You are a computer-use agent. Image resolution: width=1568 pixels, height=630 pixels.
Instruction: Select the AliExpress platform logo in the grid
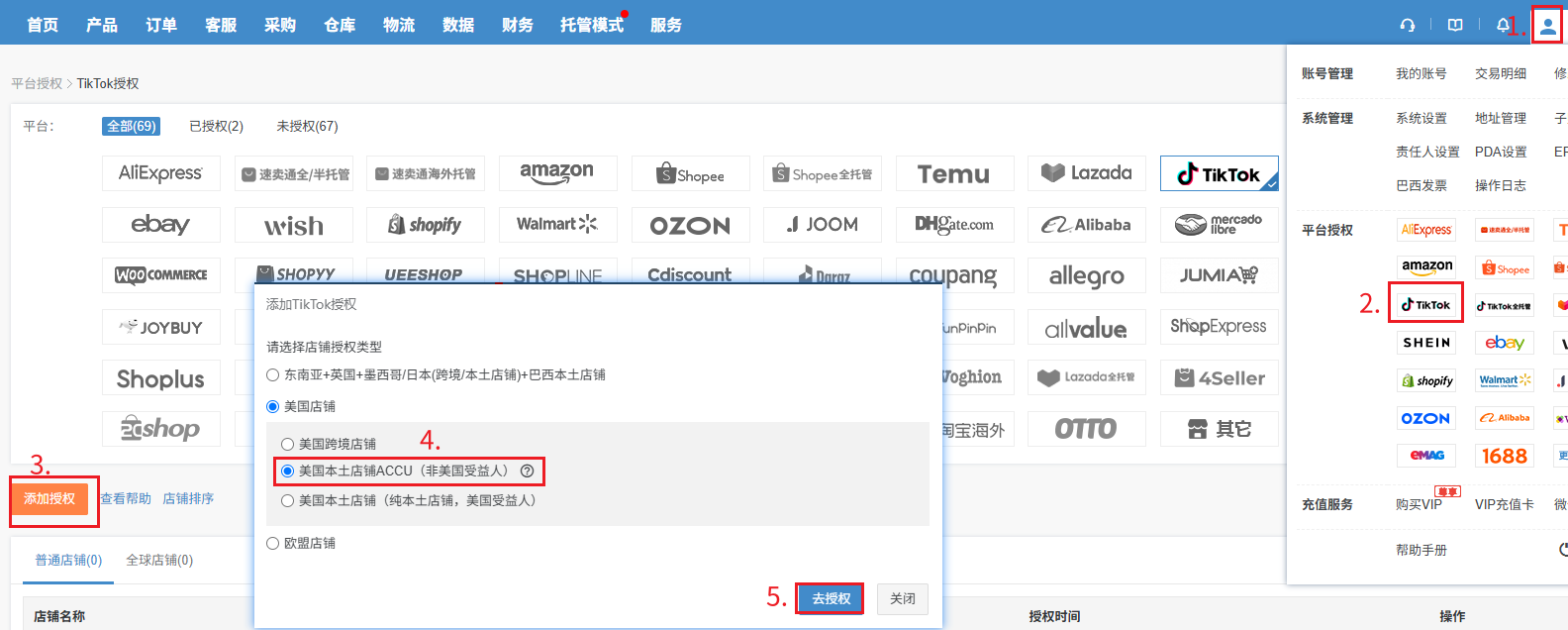point(160,173)
